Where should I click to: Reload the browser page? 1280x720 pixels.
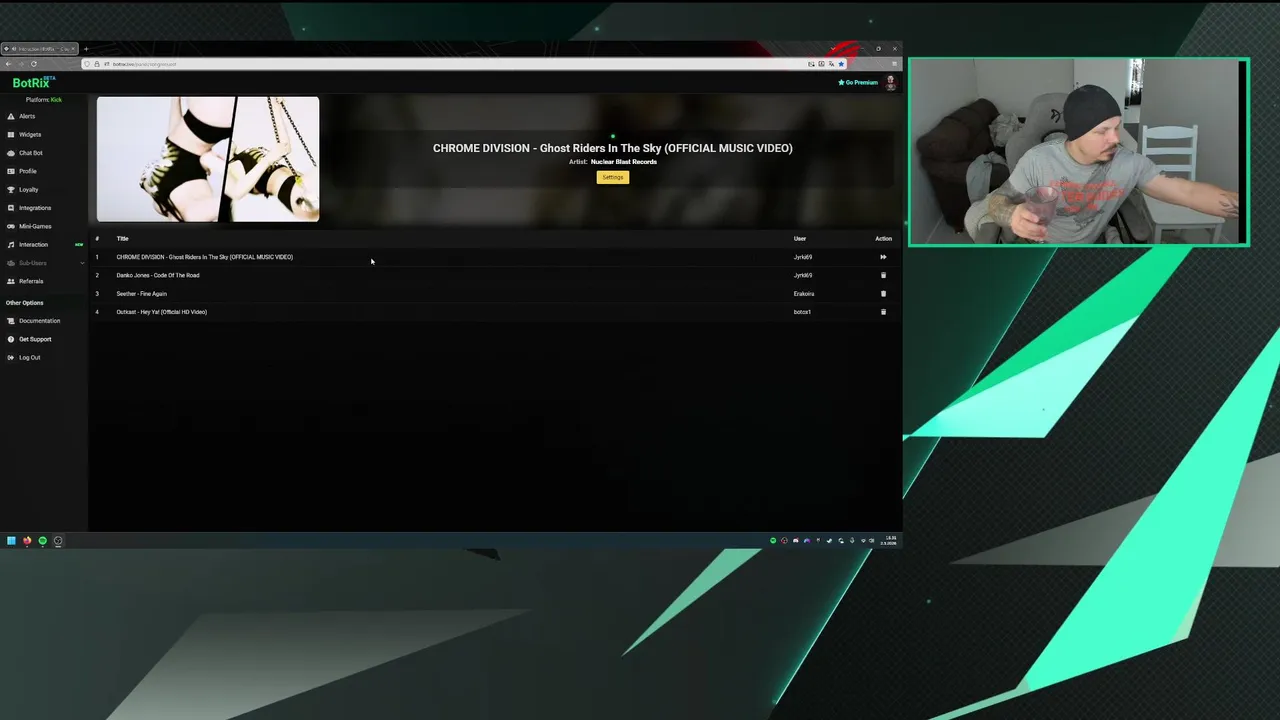tap(33, 64)
